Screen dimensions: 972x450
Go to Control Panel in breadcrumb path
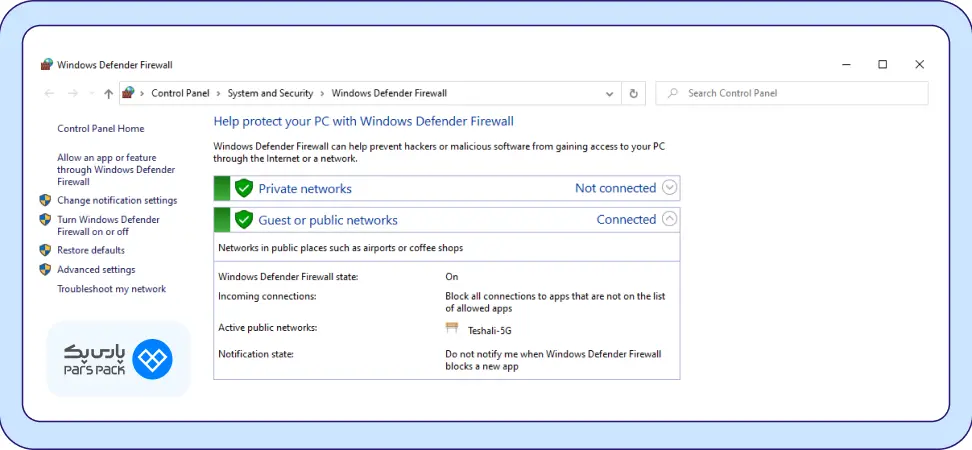tap(180, 93)
